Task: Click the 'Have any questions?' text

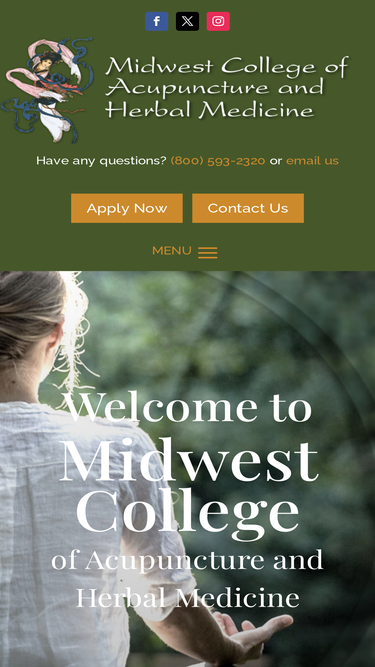Action: (x=101, y=161)
